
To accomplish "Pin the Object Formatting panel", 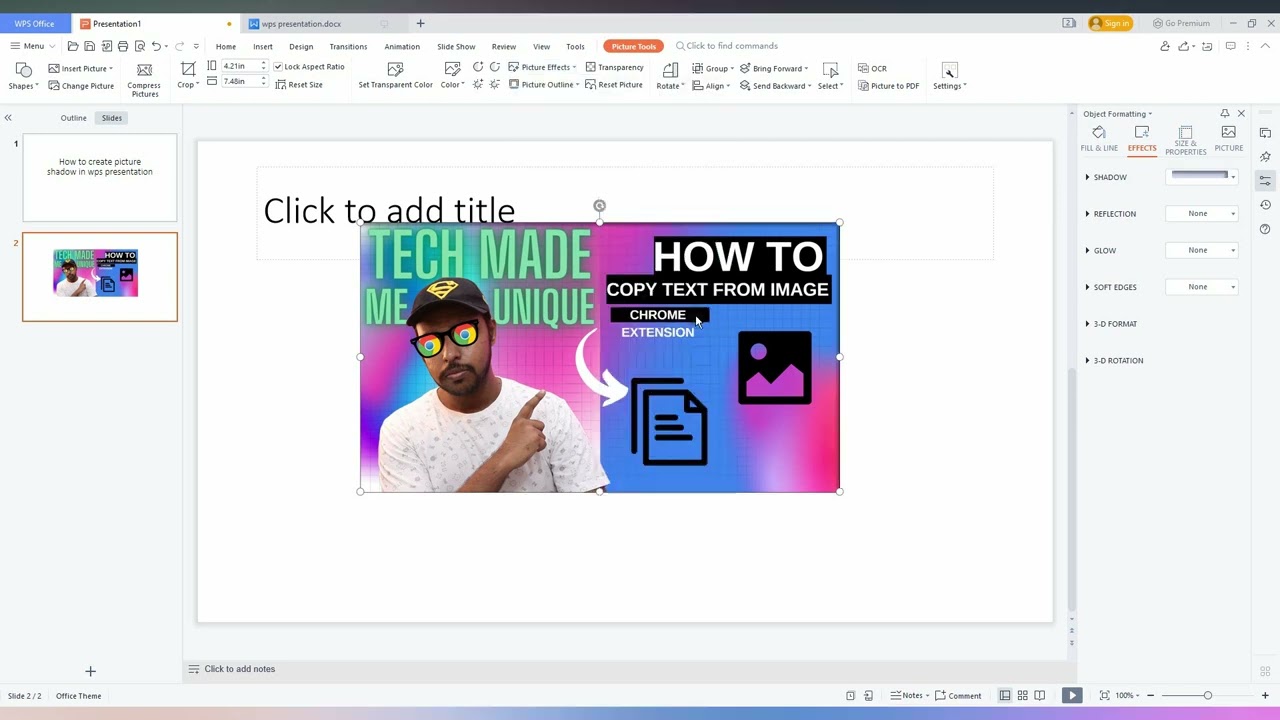I will (x=1224, y=114).
